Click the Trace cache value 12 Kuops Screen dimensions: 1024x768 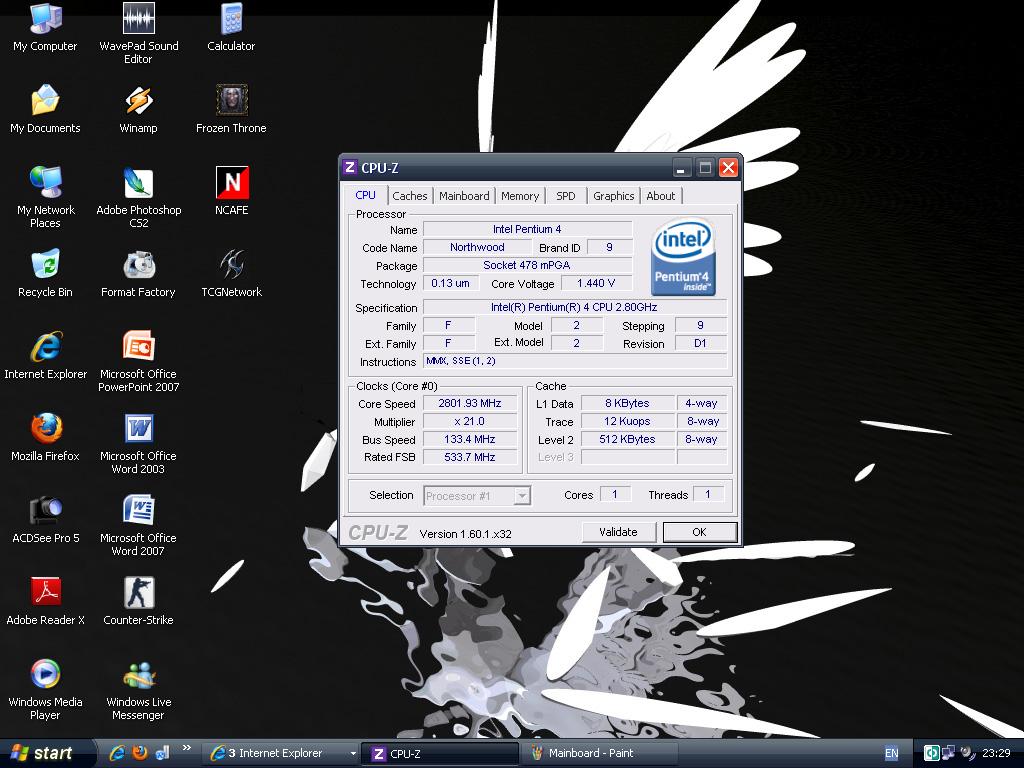click(628, 421)
